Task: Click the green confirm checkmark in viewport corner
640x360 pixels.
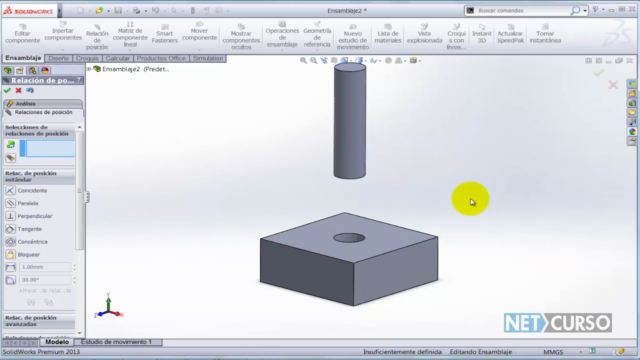Action: pos(599,73)
